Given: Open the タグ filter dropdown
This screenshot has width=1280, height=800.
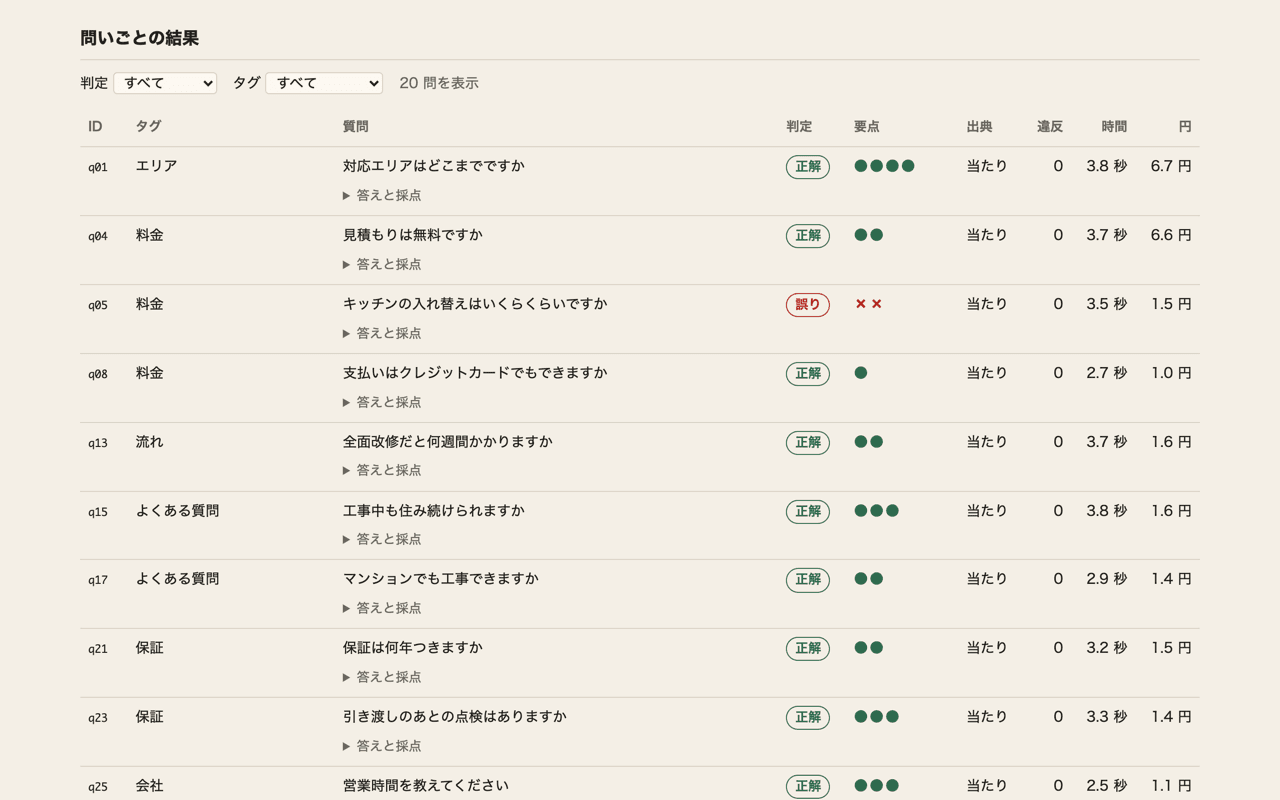Looking at the screenshot, I should pos(324,83).
